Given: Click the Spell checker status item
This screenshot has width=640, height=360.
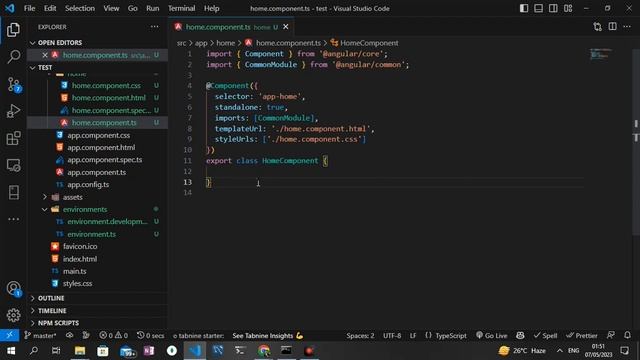Looking at the screenshot, I should click(545, 336).
